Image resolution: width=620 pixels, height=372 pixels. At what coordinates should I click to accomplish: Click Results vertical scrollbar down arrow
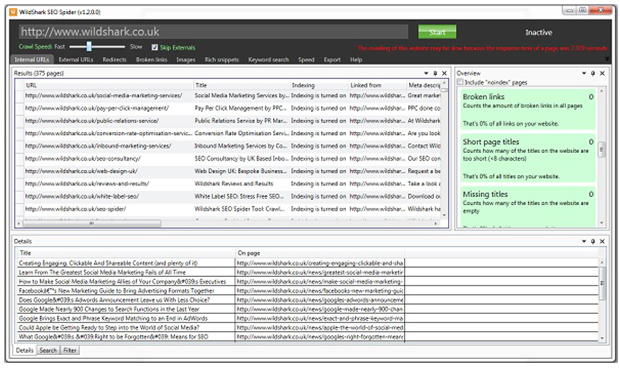click(444, 215)
